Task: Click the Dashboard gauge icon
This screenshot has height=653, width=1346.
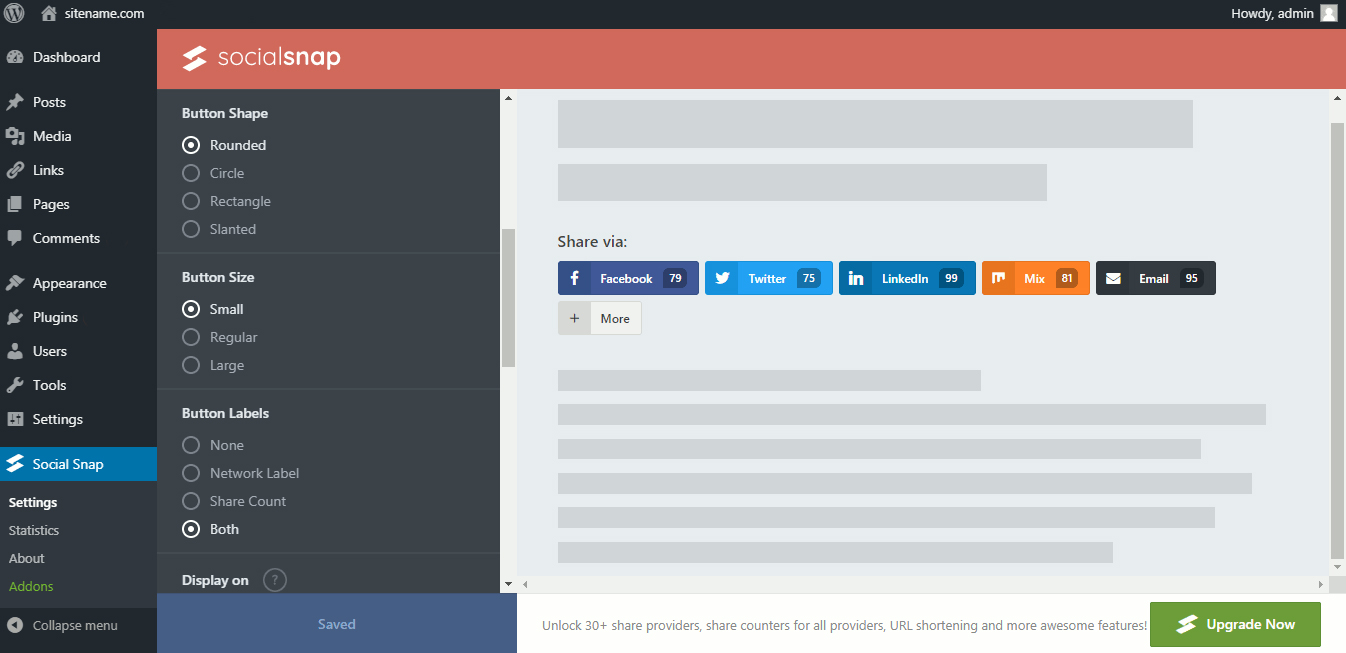Action: coord(15,57)
